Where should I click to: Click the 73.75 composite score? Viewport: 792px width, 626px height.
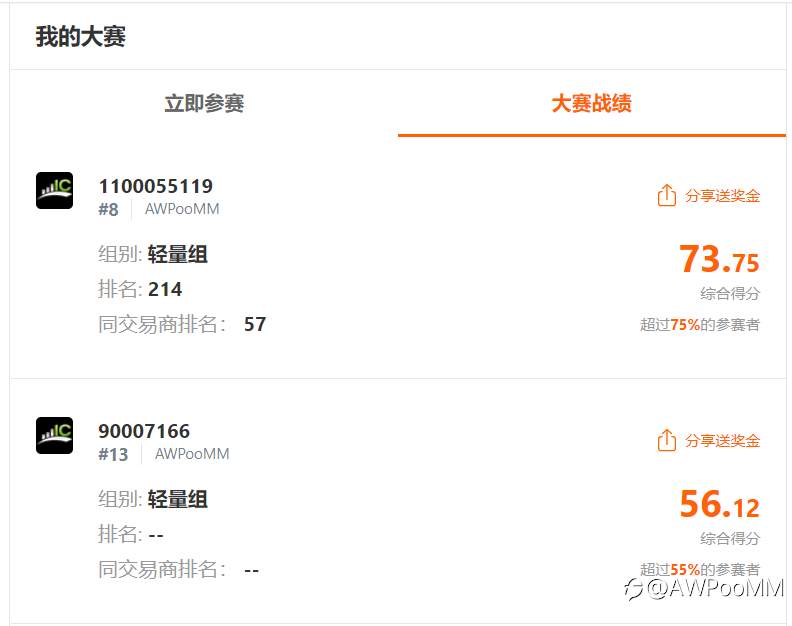pyautogui.click(x=719, y=260)
